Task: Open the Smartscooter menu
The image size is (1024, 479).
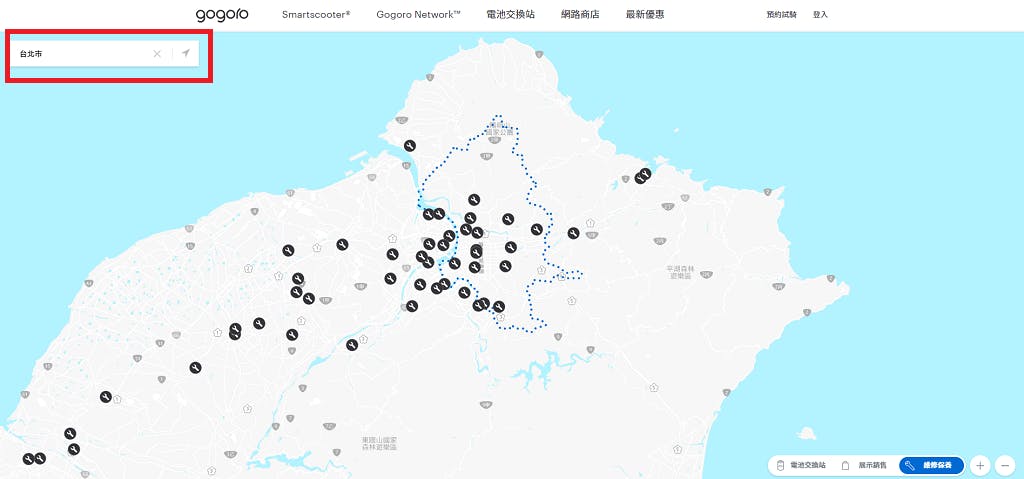Action: (316, 14)
